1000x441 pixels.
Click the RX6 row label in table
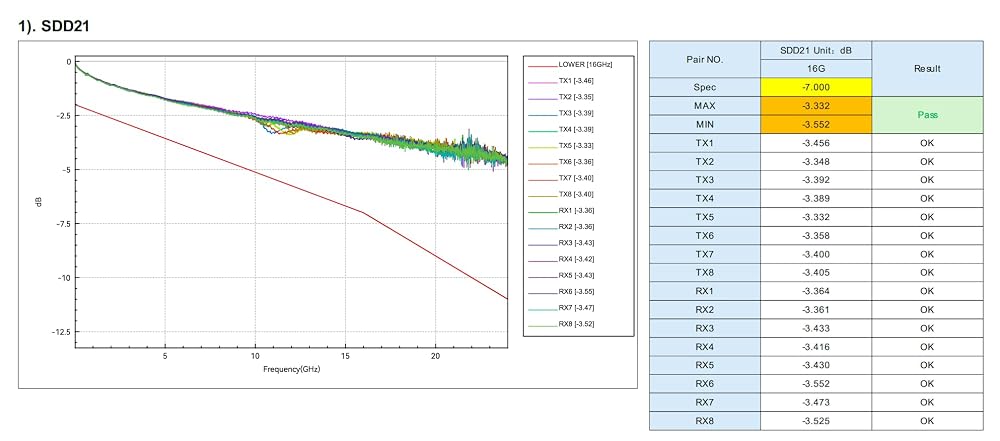click(x=705, y=384)
